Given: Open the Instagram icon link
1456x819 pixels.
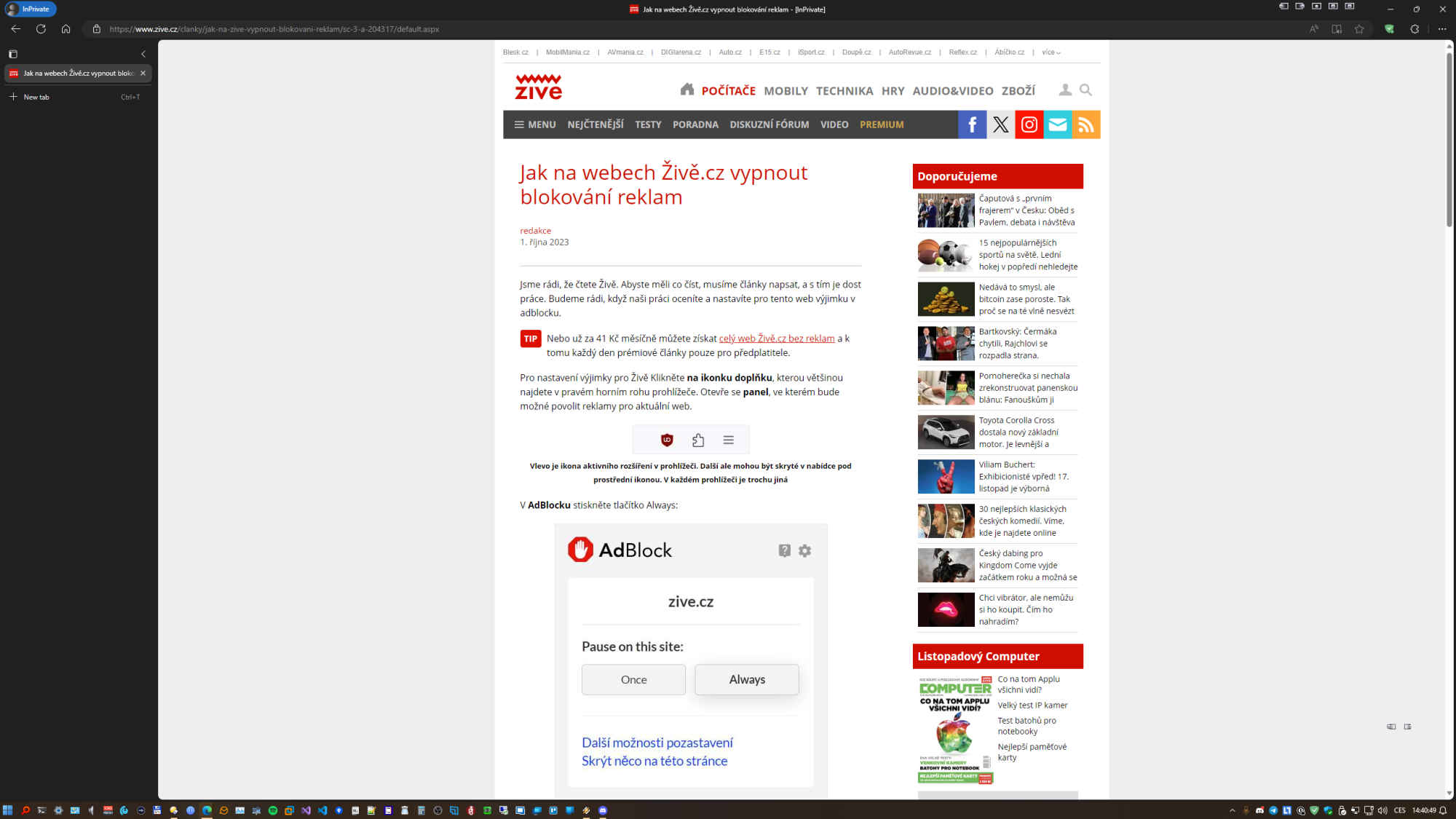Looking at the screenshot, I should (1029, 124).
